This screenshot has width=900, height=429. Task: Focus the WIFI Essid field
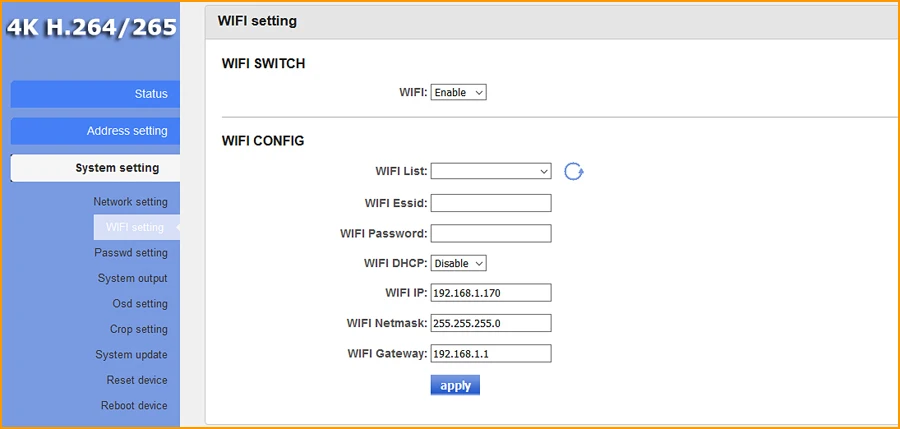(x=491, y=203)
